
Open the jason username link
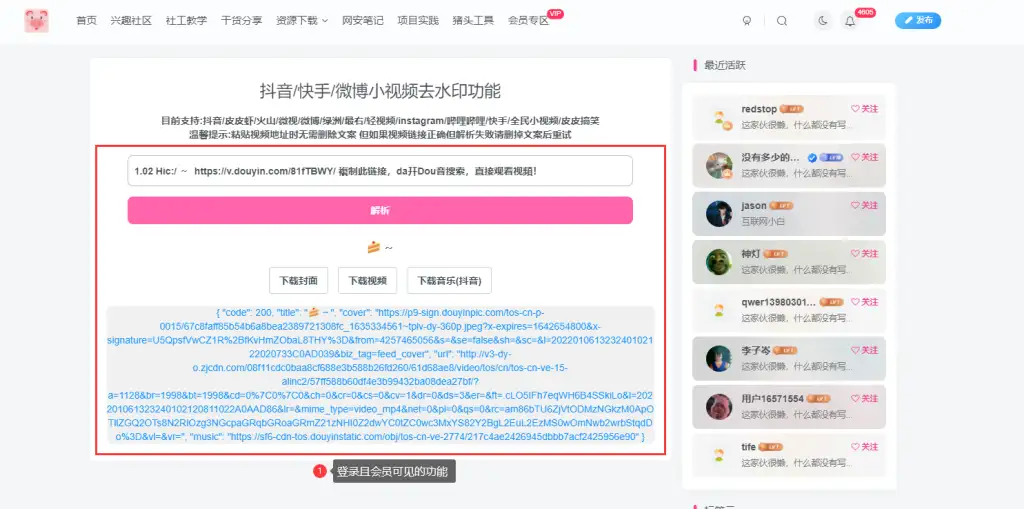click(754, 205)
